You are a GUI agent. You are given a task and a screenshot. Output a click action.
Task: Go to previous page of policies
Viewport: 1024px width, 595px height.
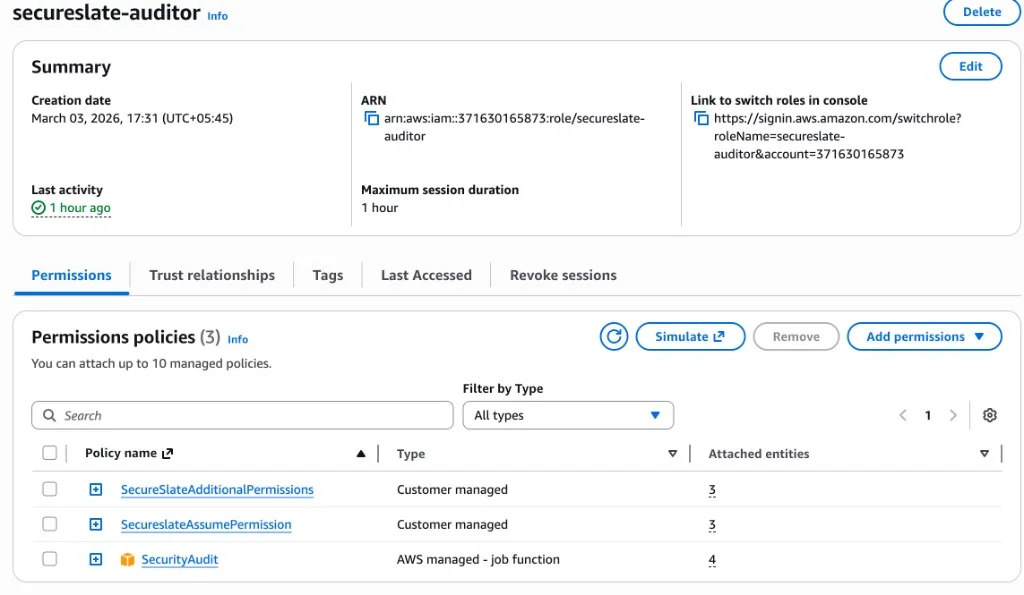tap(903, 415)
